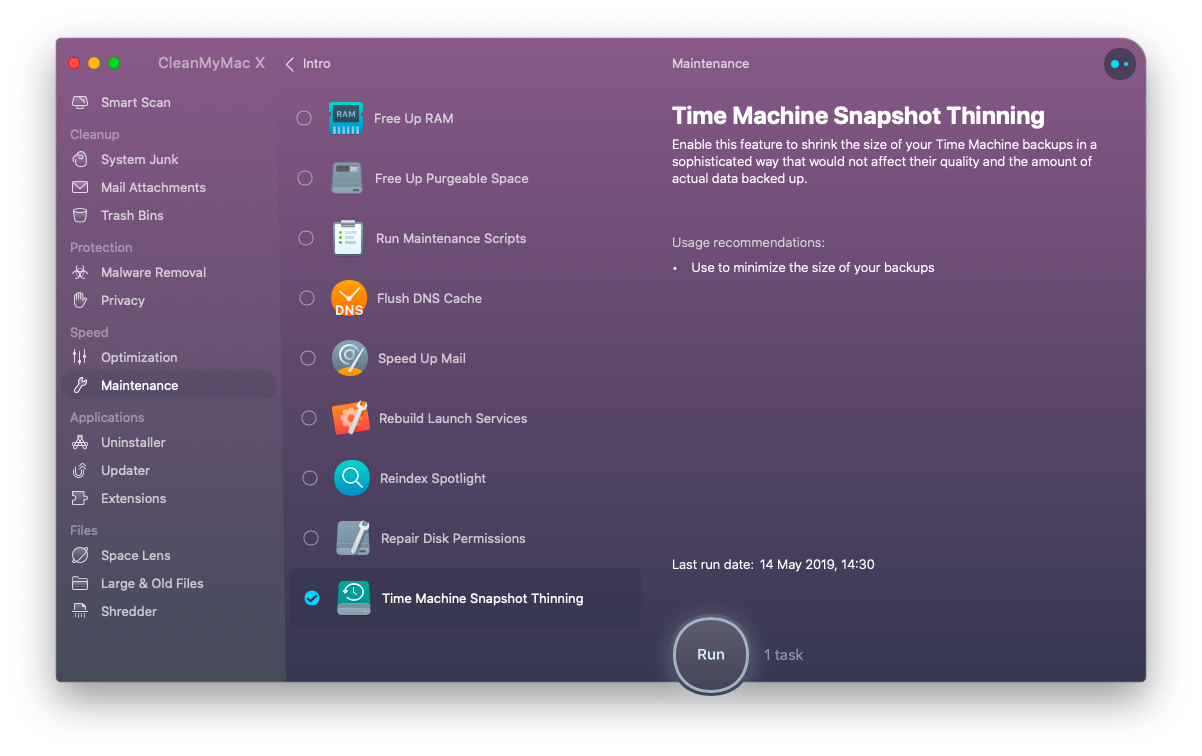Open the assistant dots icon in top-right

(1119, 64)
